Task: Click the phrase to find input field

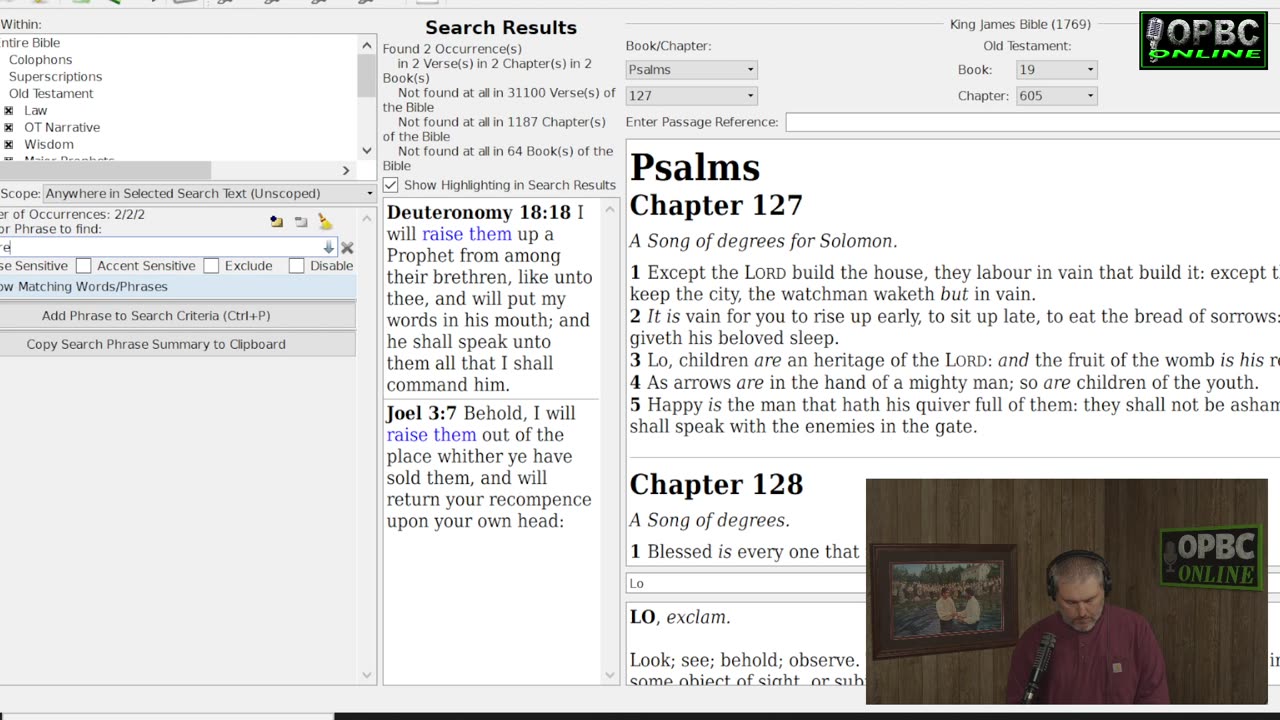Action: tap(168, 247)
